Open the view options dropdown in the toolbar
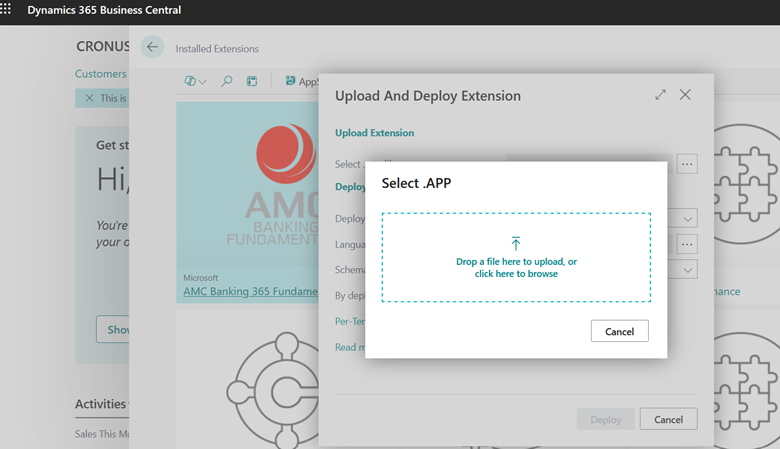This screenshot has height=449, width=780. tap(196, 81)
